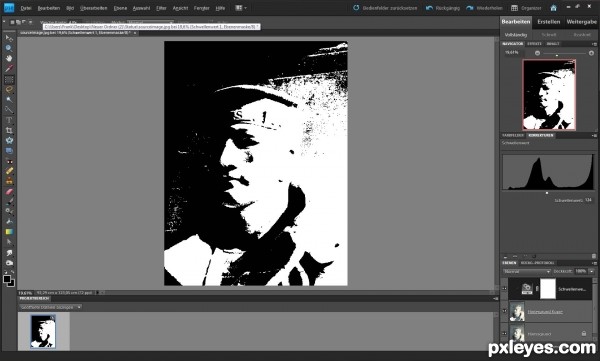Switch to the Weitergabe tab
Screen dimensions: 600x361
(581, 22)
